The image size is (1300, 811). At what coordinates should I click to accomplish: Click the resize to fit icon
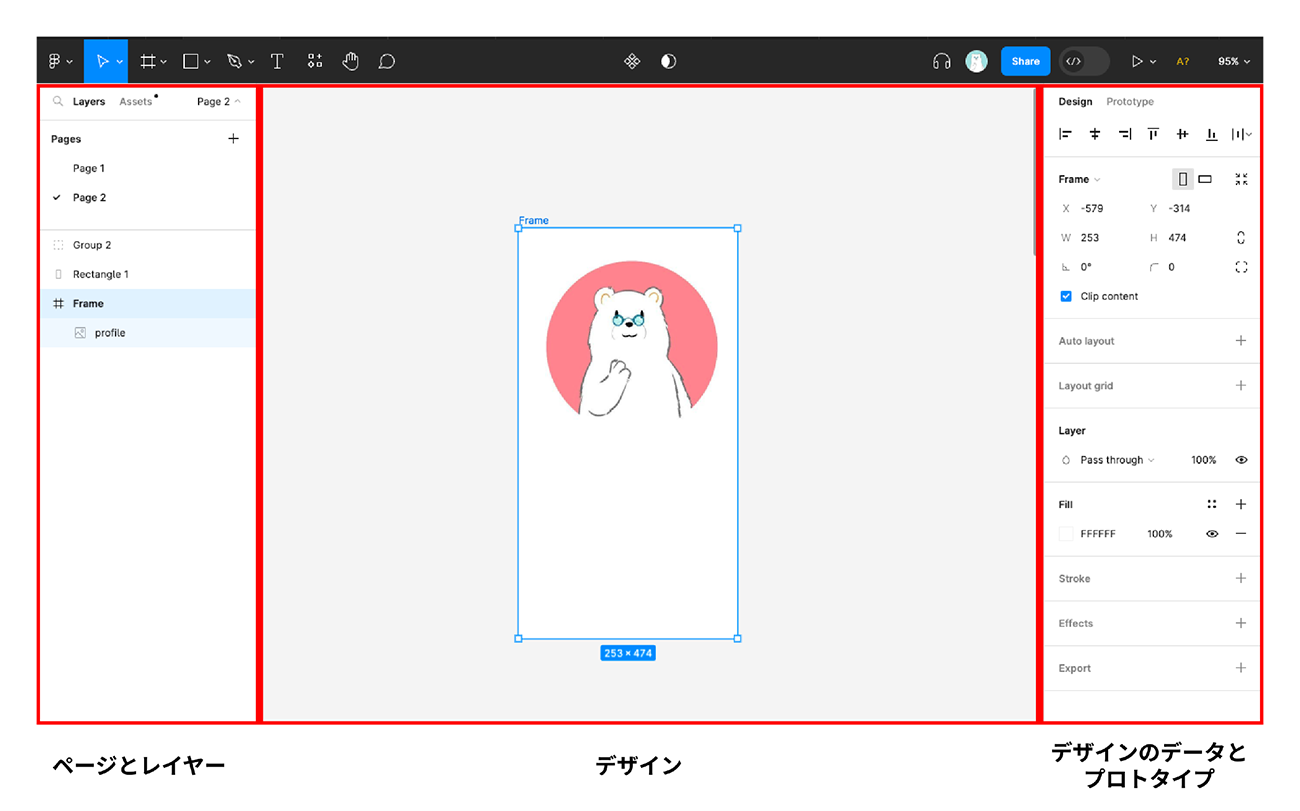[1241, 179]
